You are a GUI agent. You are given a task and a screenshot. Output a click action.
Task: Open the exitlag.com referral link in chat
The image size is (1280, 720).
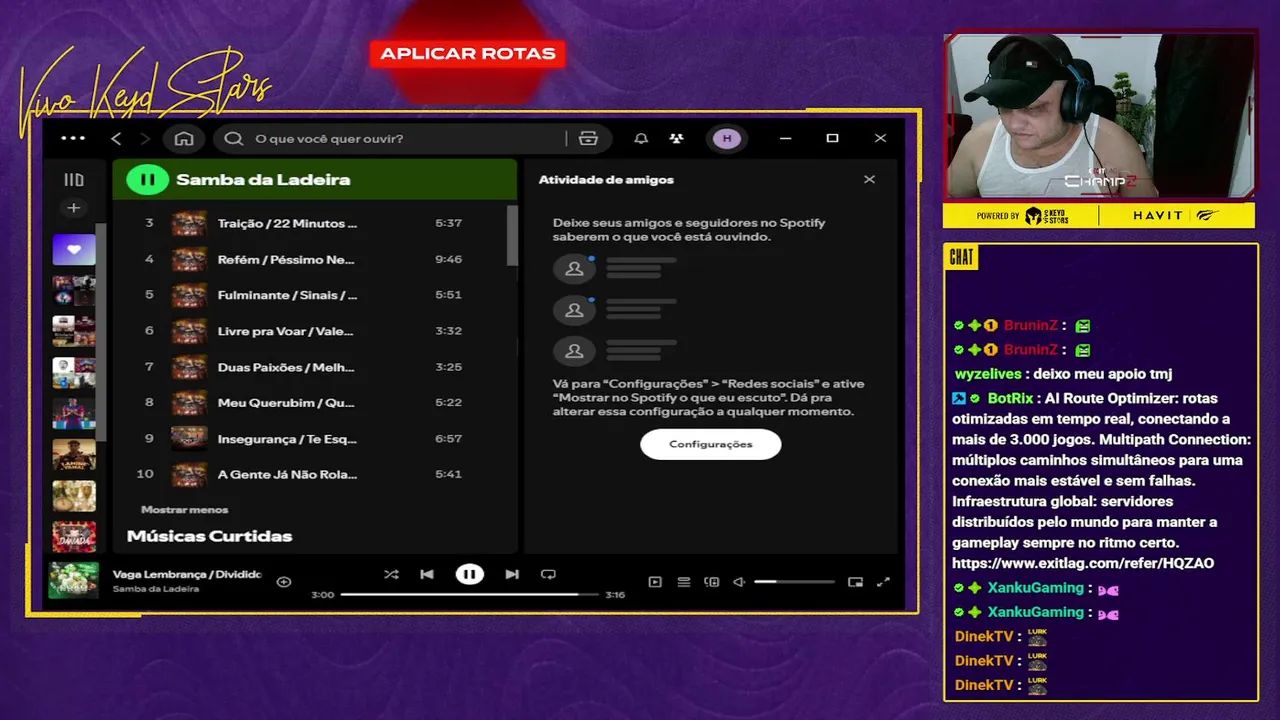[1083, 563]
